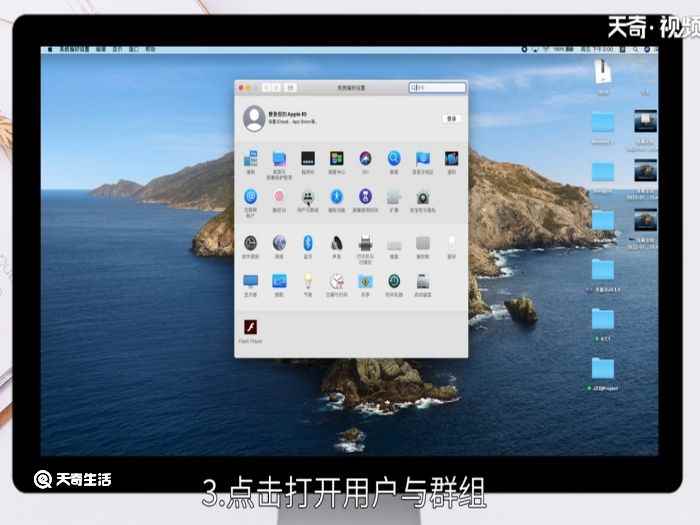Screen dimensions: 700x525
Task: Show all preferences grid button
Action: (x=290, y=88)
